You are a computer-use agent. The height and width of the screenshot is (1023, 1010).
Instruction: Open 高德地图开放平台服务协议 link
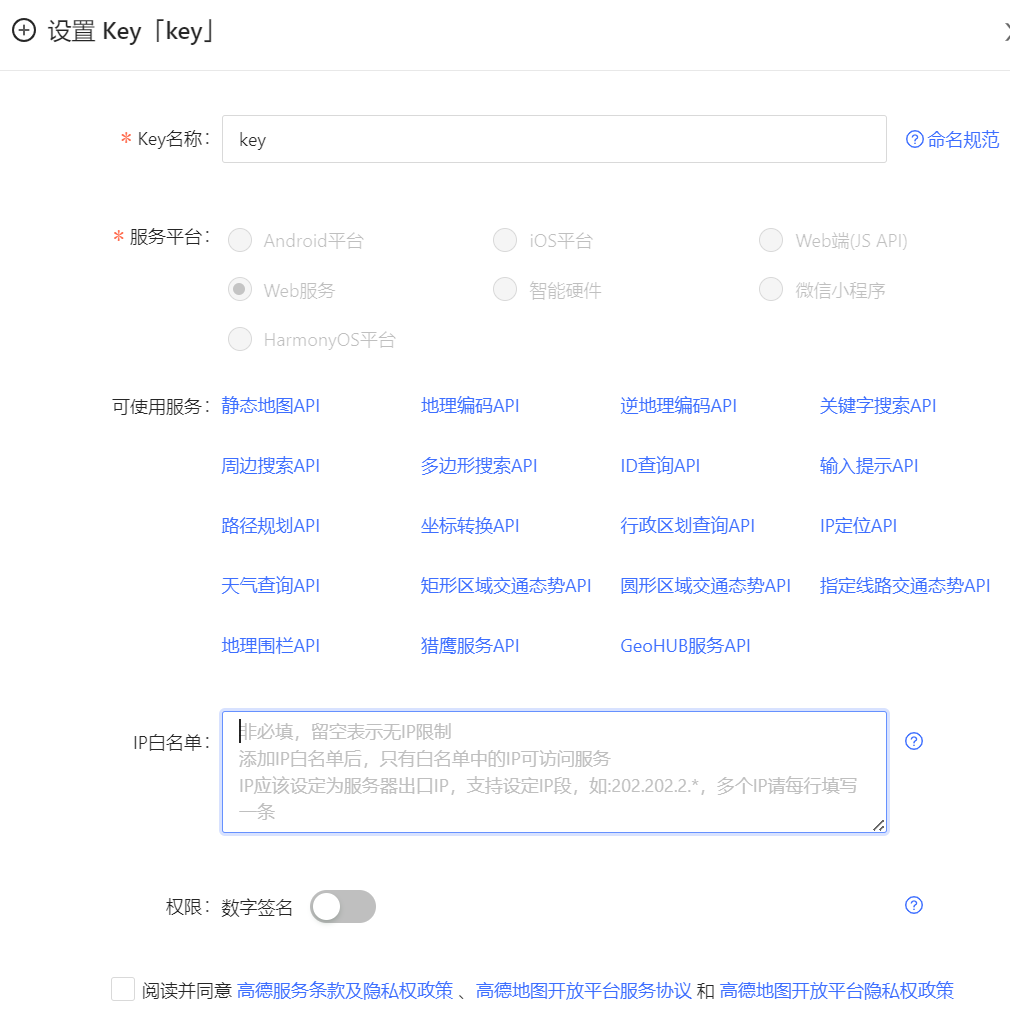tap(583, 990)
